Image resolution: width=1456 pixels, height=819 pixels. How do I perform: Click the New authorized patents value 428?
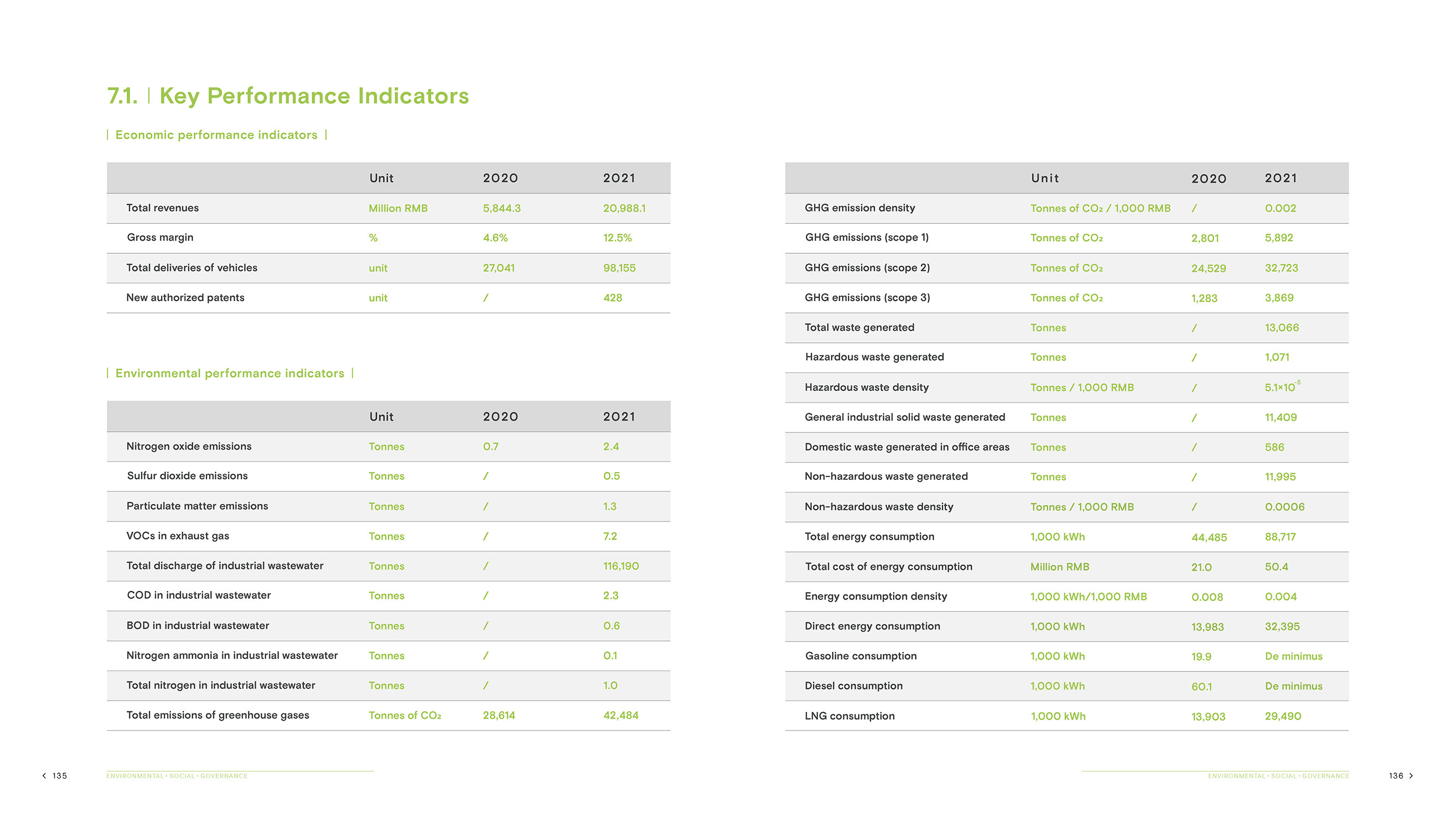click(612, 298)
